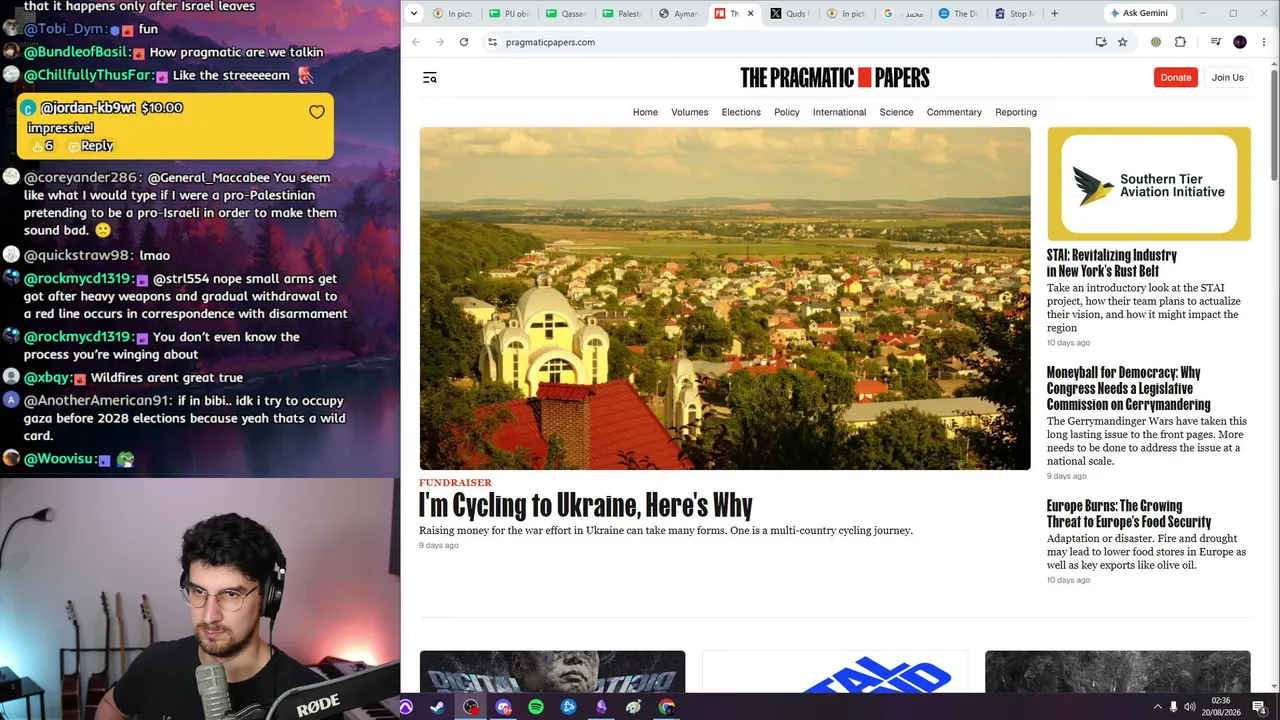The height and width of the screenshot is (720, 1280).
Task: Open the Volumes menu item
Action: coord(690,112)
